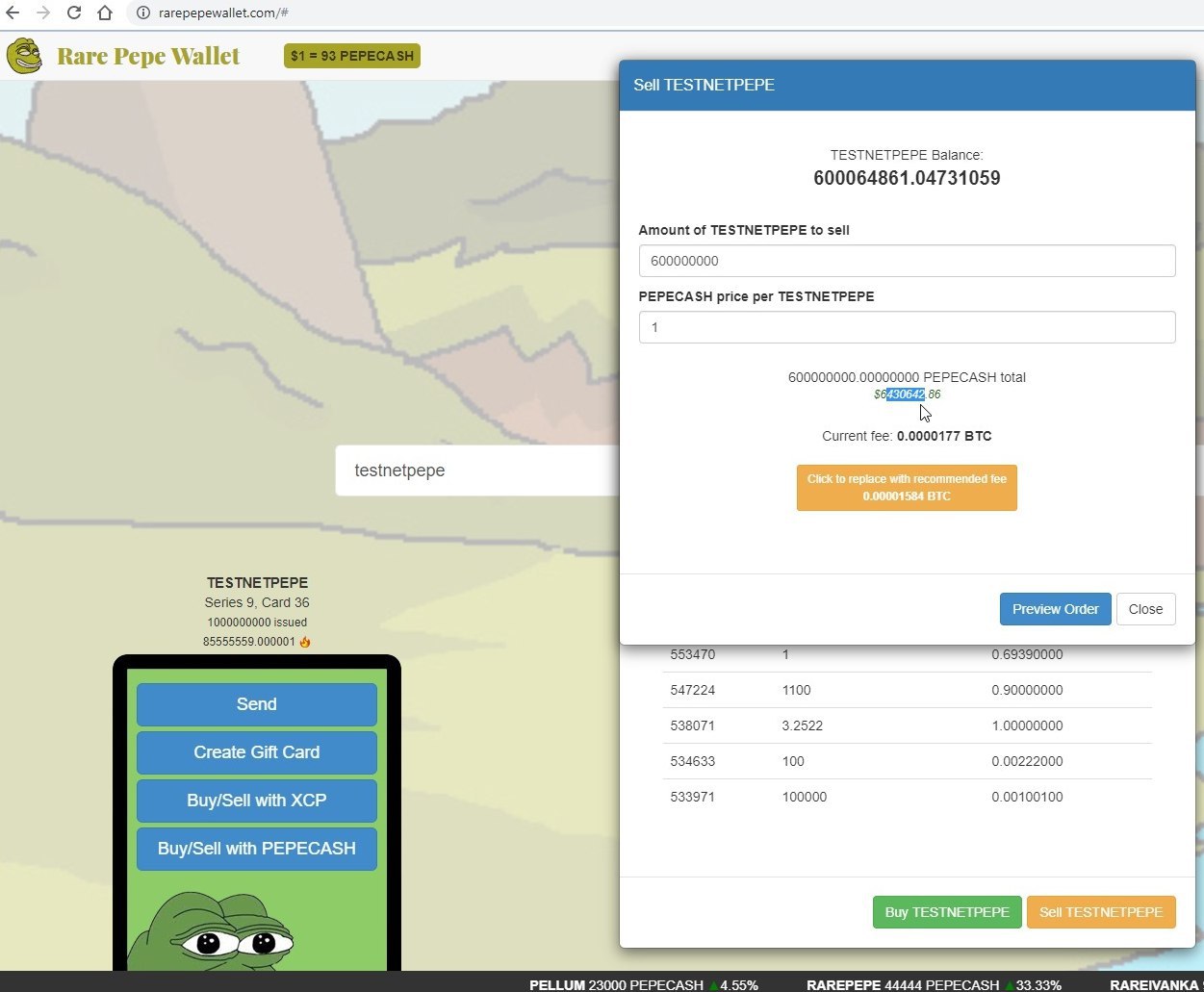The image size is (1204, 992).
Task: Click amount cell 100000
Action: click(x=804, y=797)
